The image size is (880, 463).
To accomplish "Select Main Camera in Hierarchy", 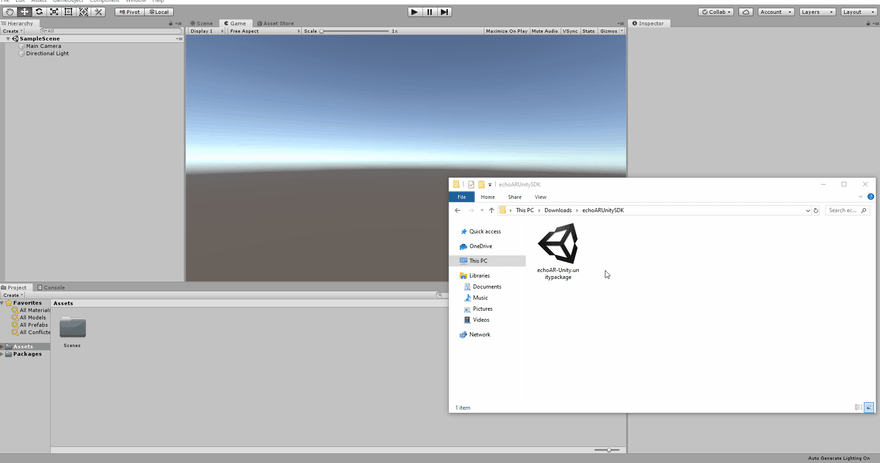I will coord(43,46).
